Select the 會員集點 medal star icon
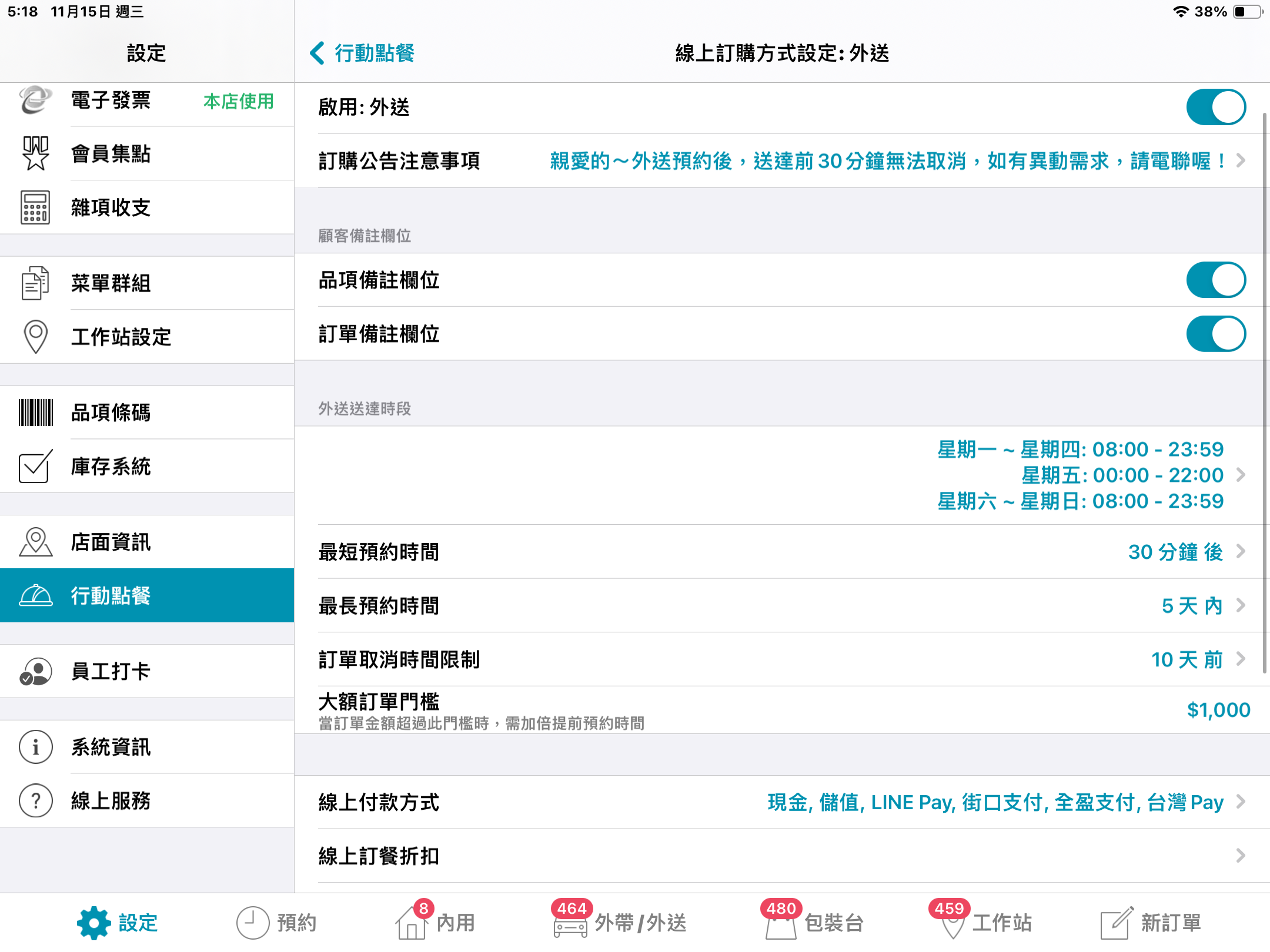1270x952 pixels. (35, 153)
